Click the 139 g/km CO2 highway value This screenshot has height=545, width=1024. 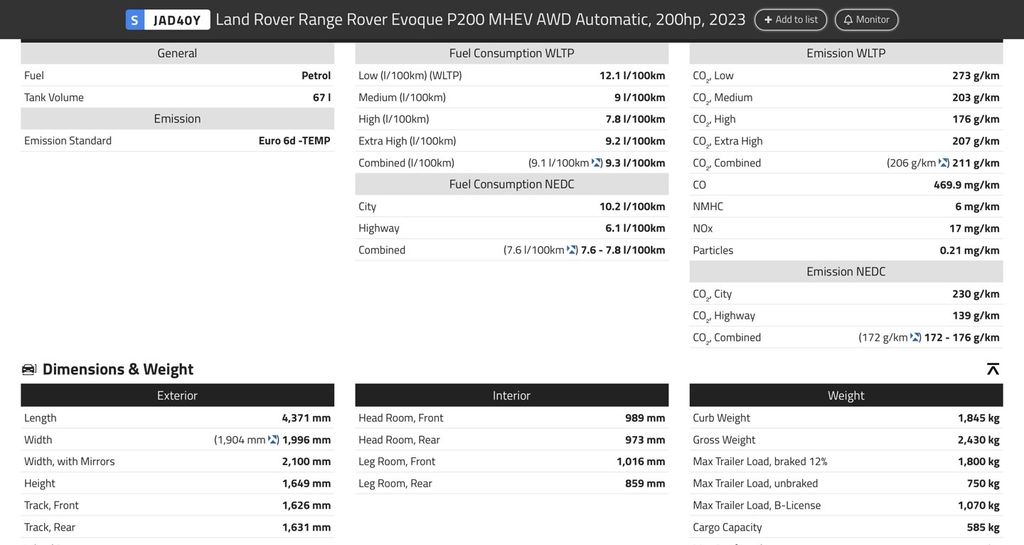976,315
